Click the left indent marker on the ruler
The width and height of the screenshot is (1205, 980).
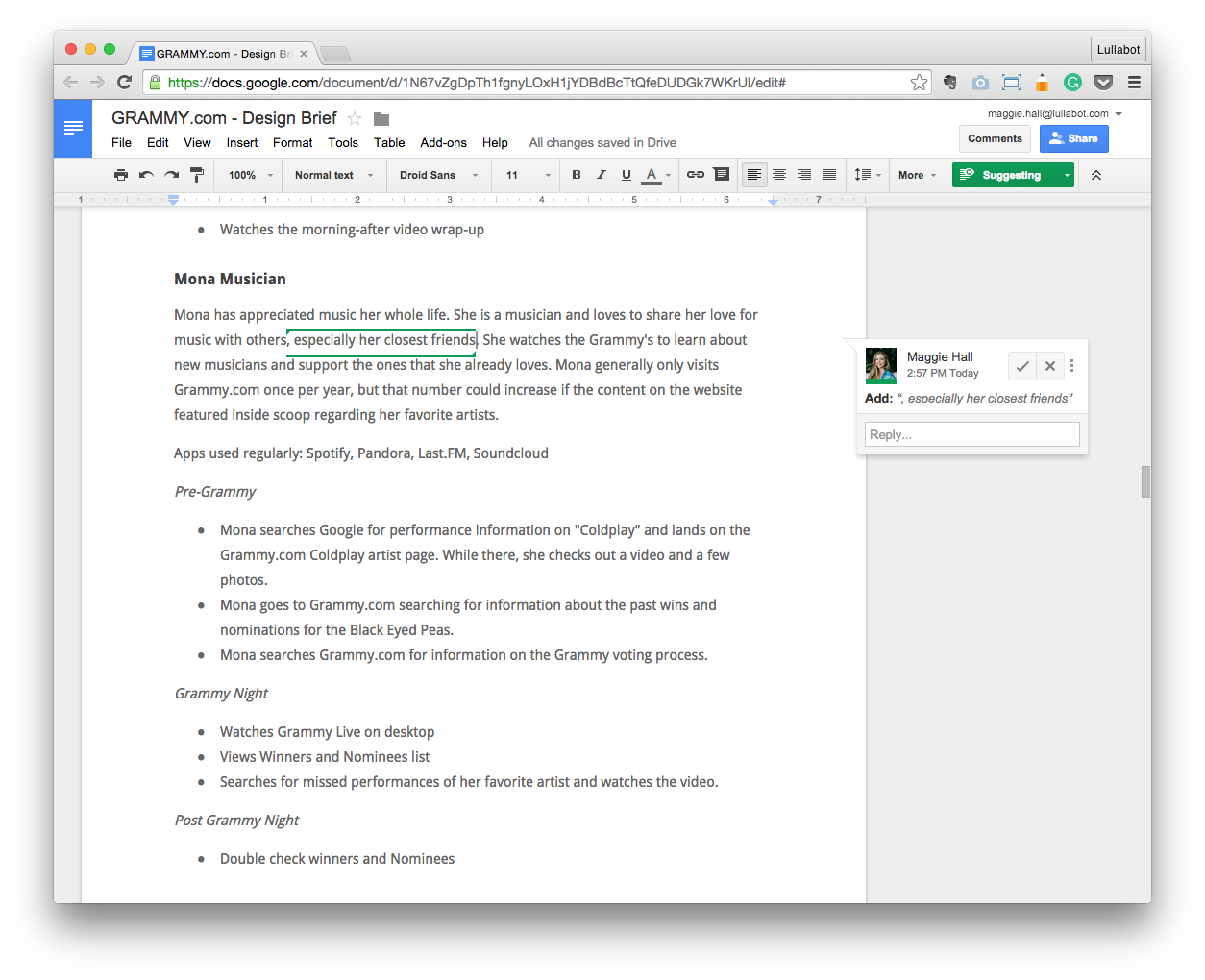[x=173, y=200]
